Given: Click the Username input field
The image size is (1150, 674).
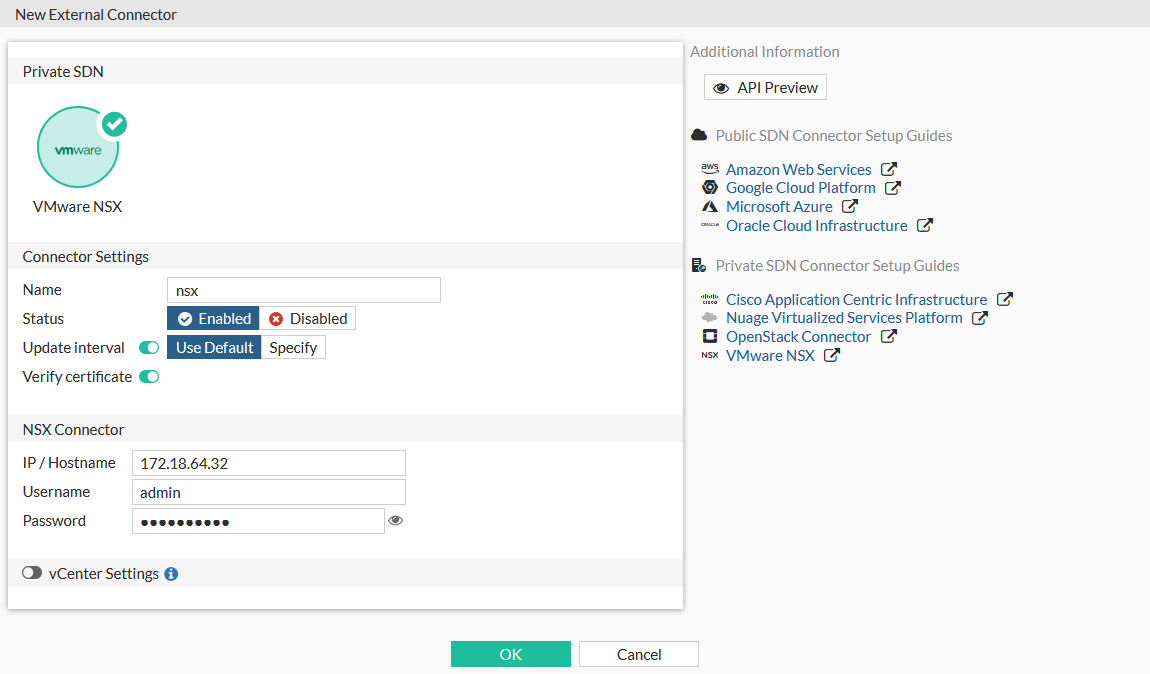Looking at the screenshot, I should click(268, 492).
